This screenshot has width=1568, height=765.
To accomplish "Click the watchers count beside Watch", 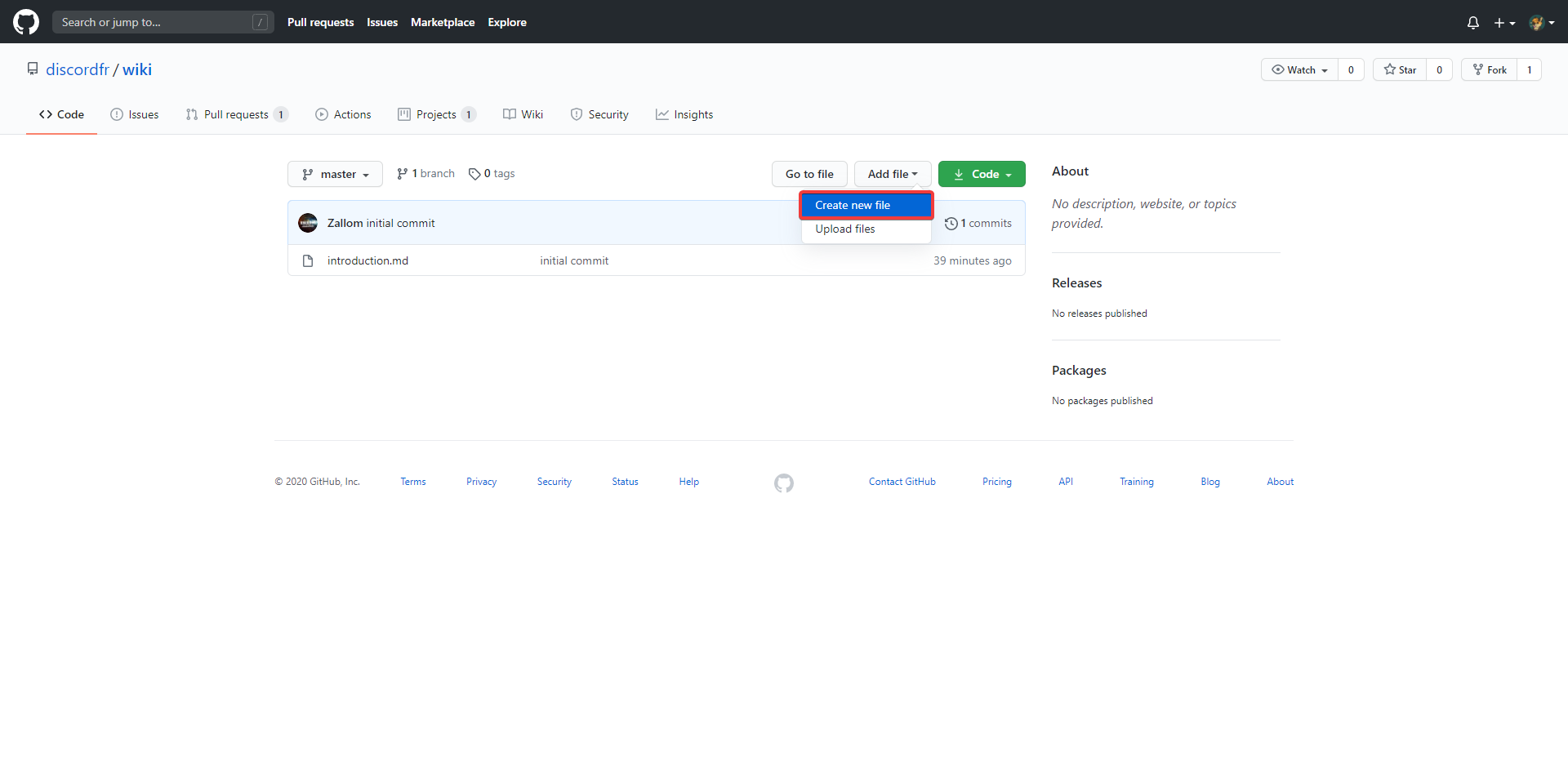I will pos(1351,69).
